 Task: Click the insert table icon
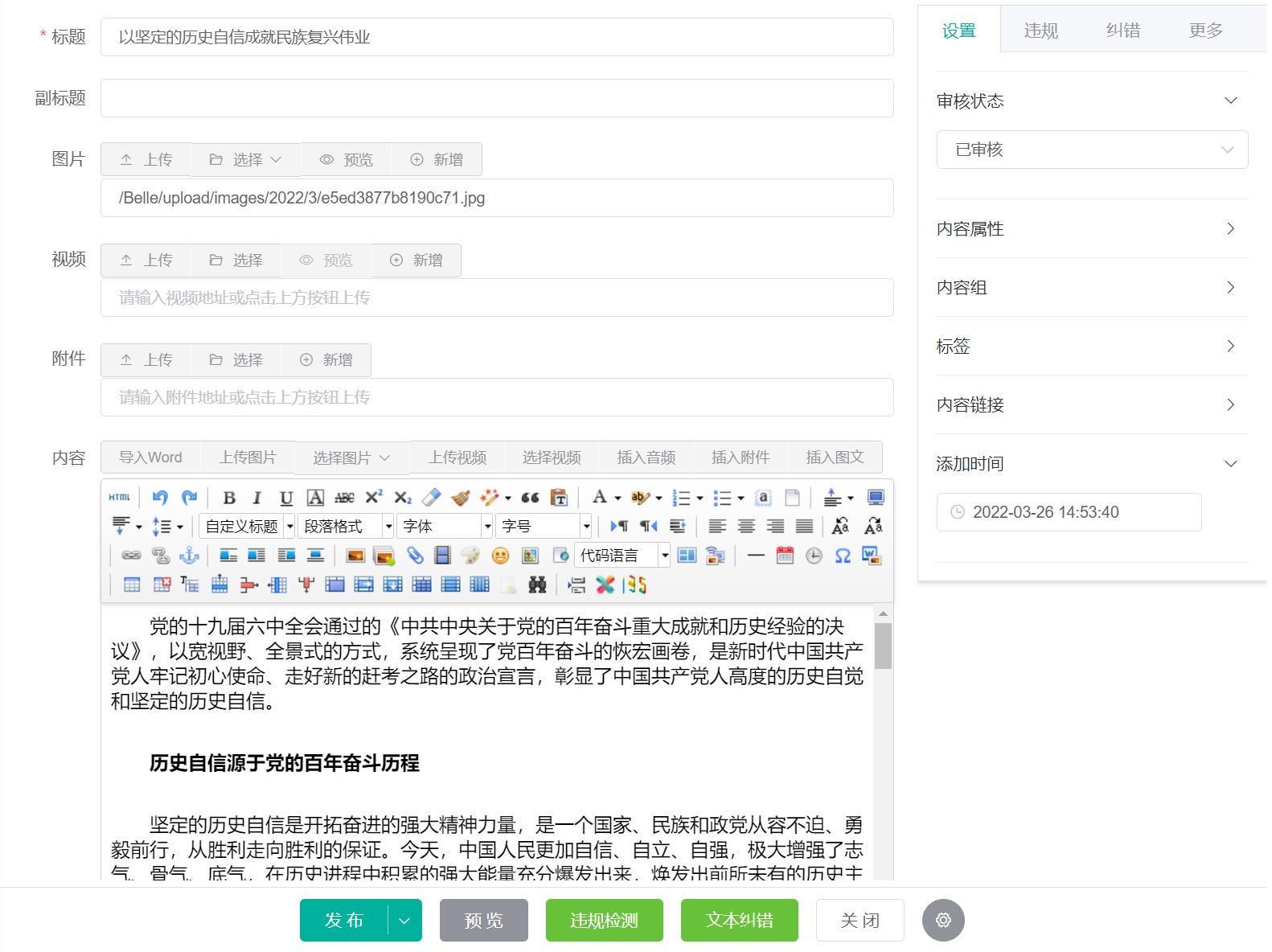[x=132, y=585]
